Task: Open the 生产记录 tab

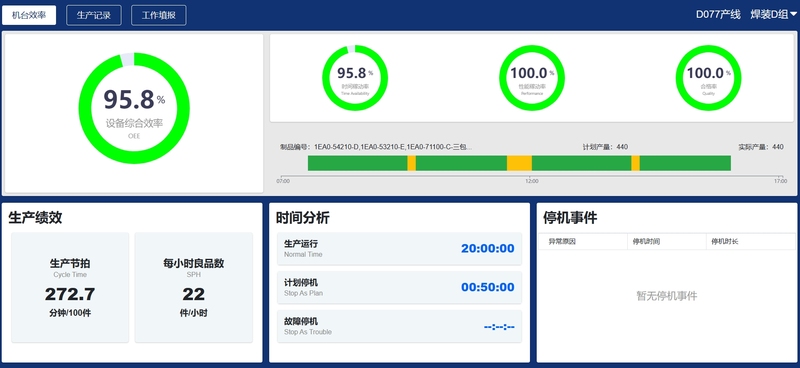Action: 94,15
